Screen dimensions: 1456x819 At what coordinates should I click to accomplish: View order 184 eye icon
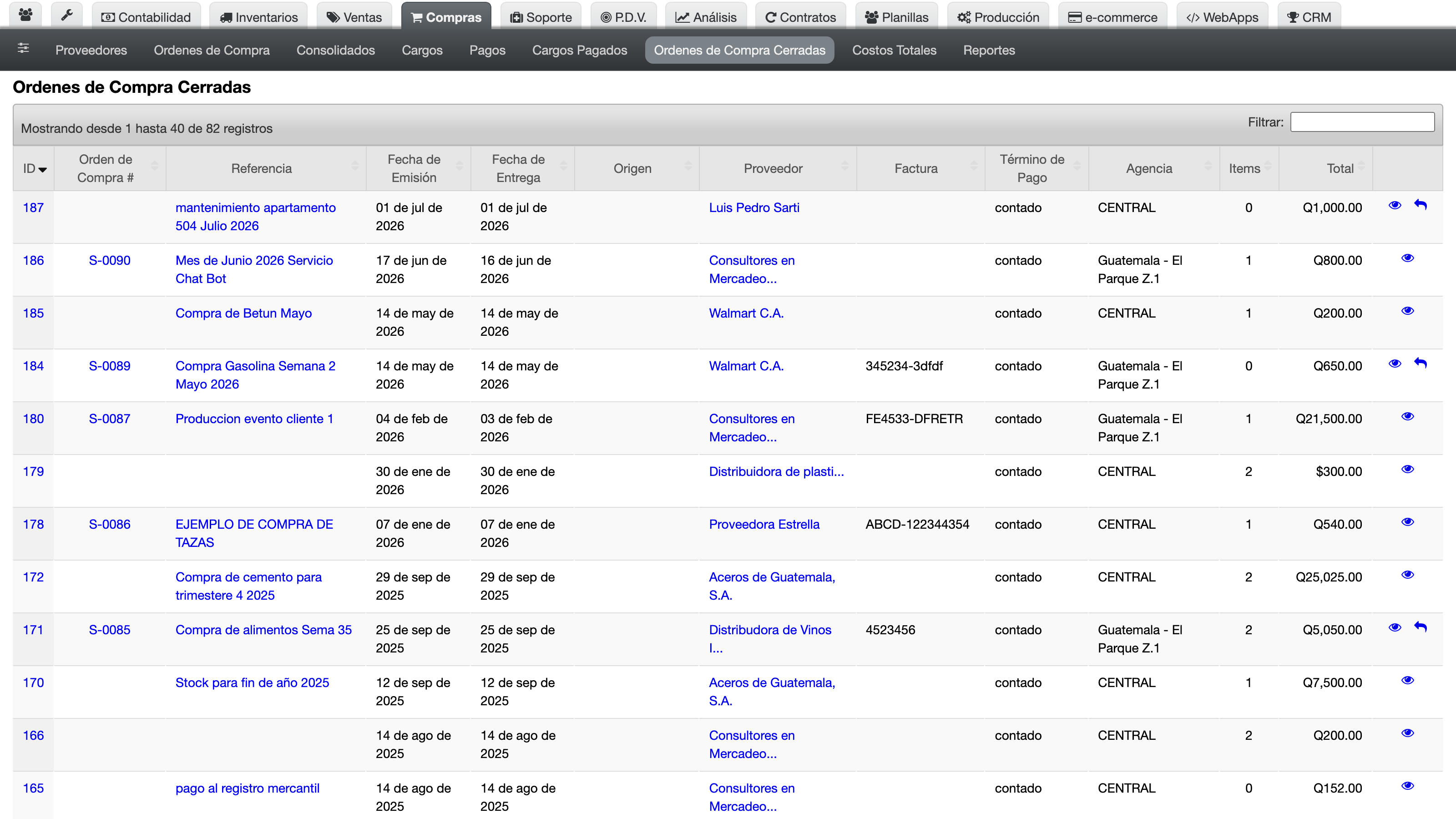(x=1395, y=364)
